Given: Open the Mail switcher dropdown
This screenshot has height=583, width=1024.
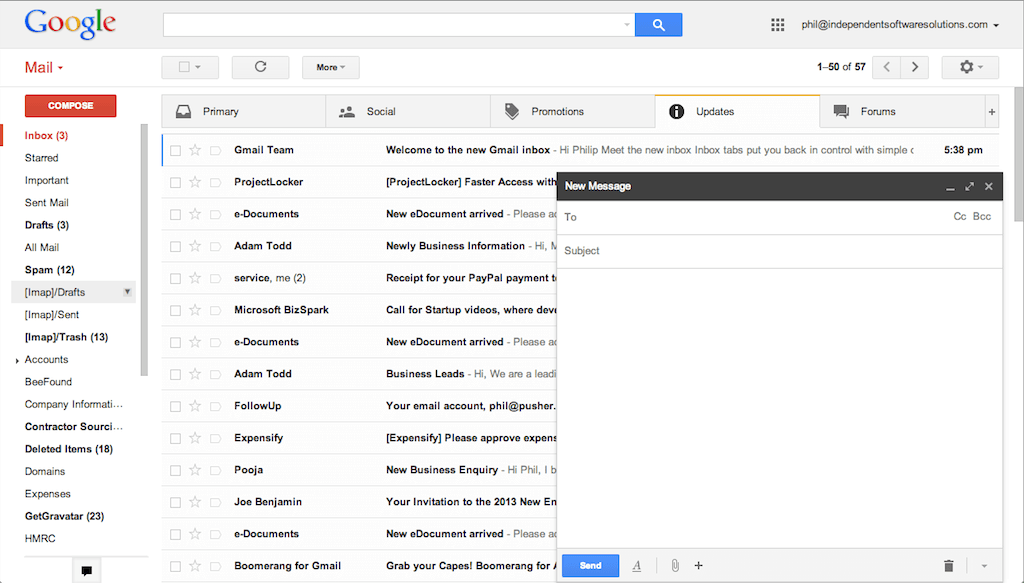Looking at the screenshot, I should click(44, 68).
